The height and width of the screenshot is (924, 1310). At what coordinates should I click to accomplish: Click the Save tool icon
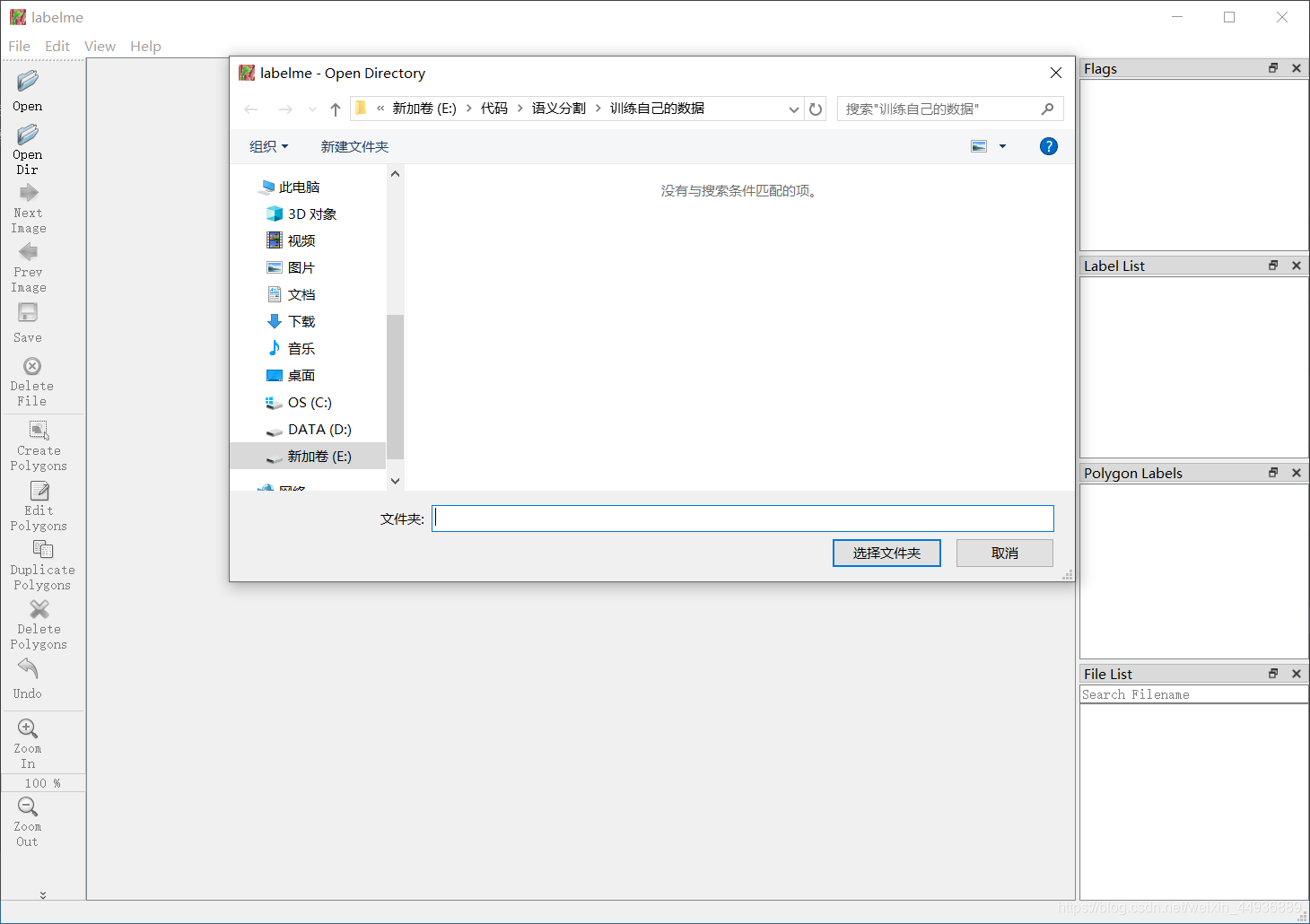[28, 312]
